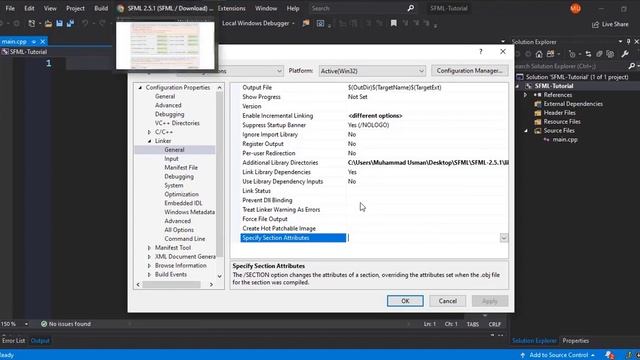
Task: Open the zoom level 150% dropdown
Action: click(26, 324)
